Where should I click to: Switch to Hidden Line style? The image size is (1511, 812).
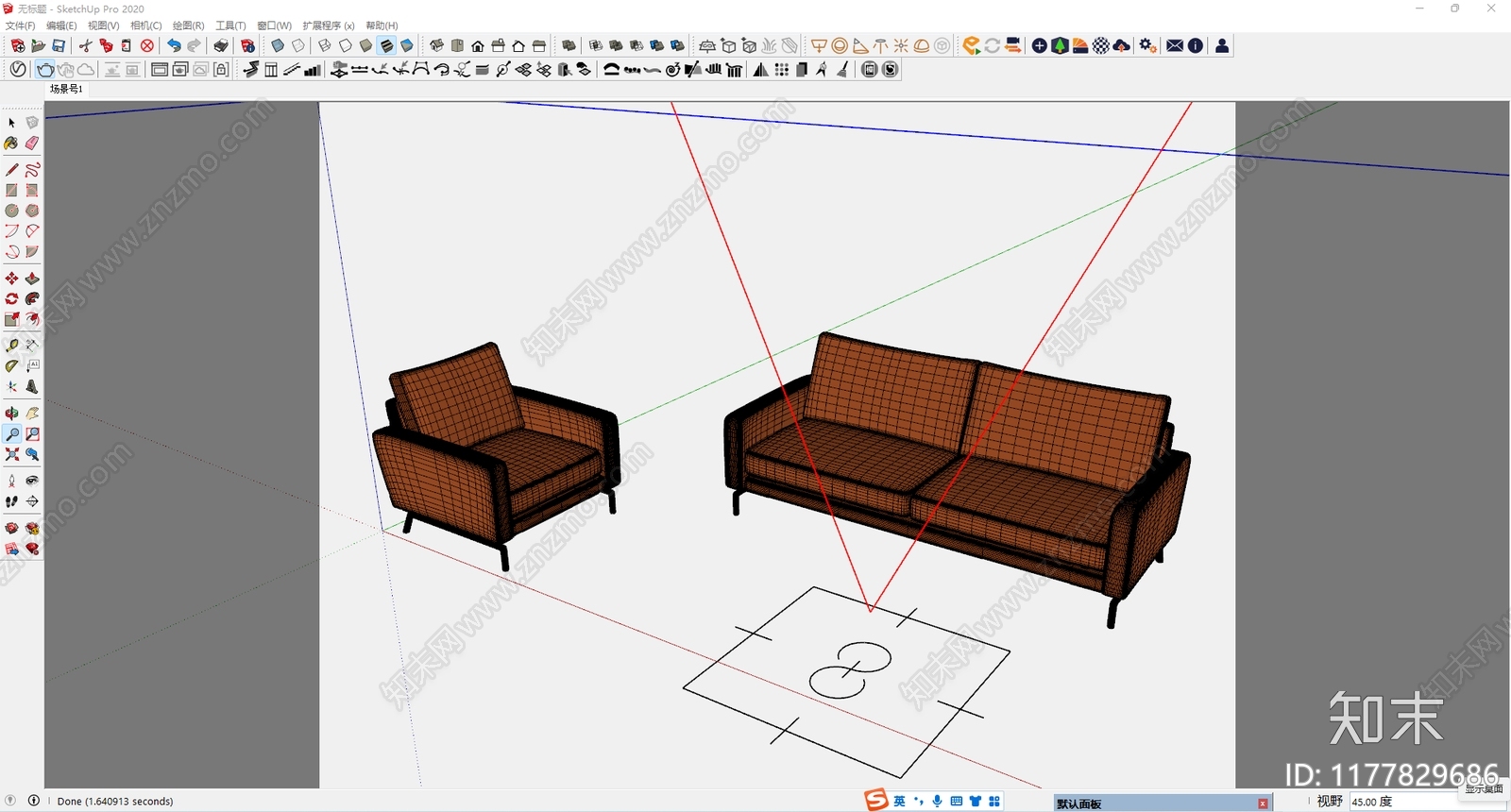(x=346, y=45)
